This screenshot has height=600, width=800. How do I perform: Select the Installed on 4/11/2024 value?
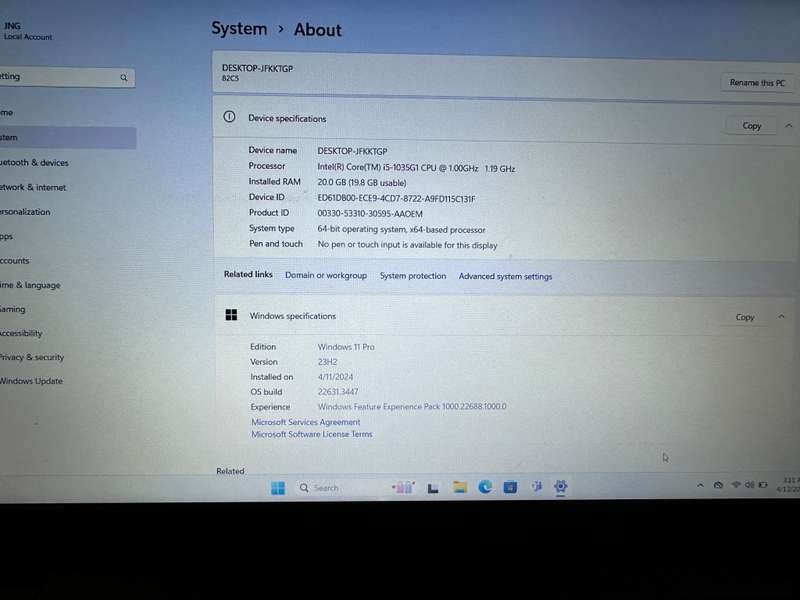335,377
